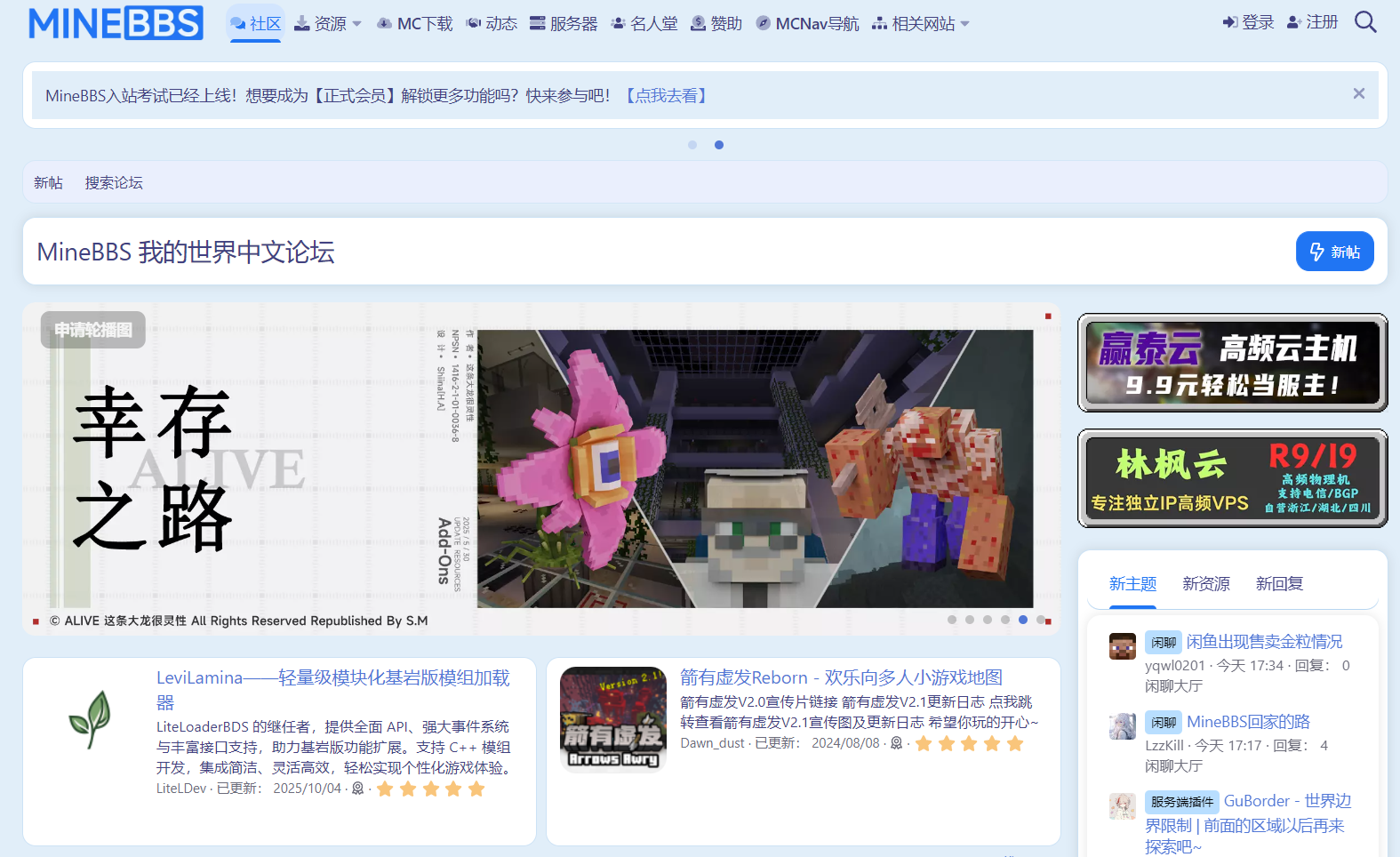Switch to the 新主题 tab

pos(1132,584)
